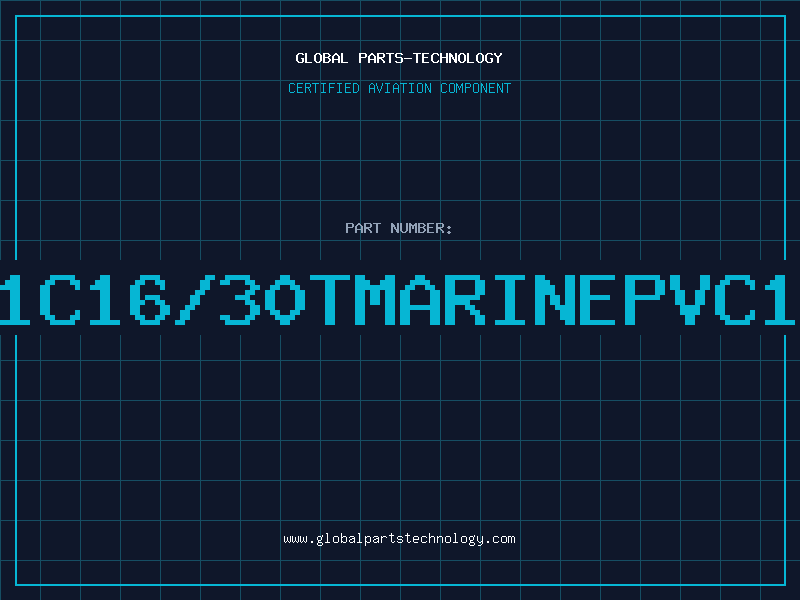800x600 pixels.
Task: Click the word TECHNOLOGY in header
Action: (x=458, y=58)
